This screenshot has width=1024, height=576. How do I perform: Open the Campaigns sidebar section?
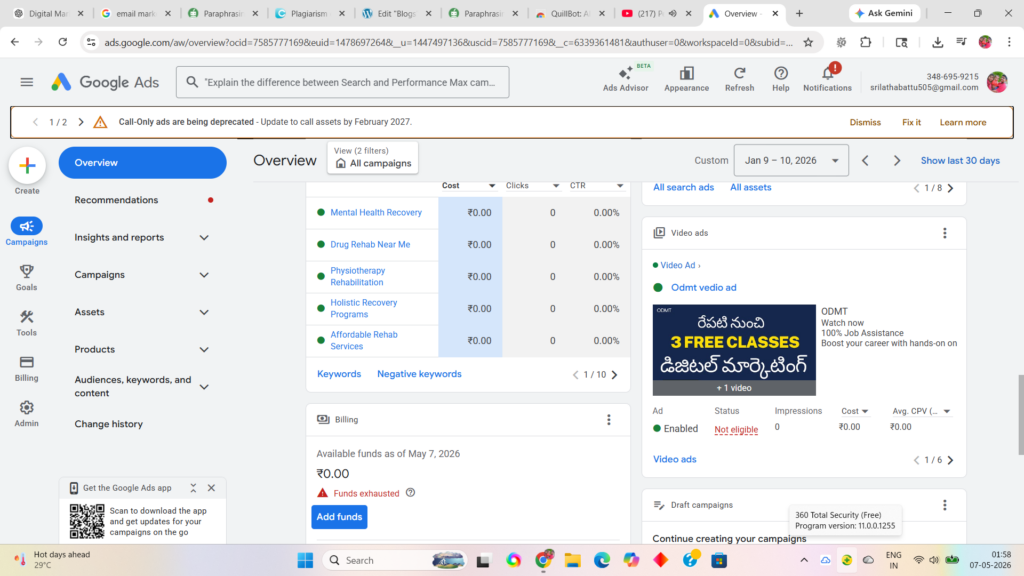click(26, 232)
